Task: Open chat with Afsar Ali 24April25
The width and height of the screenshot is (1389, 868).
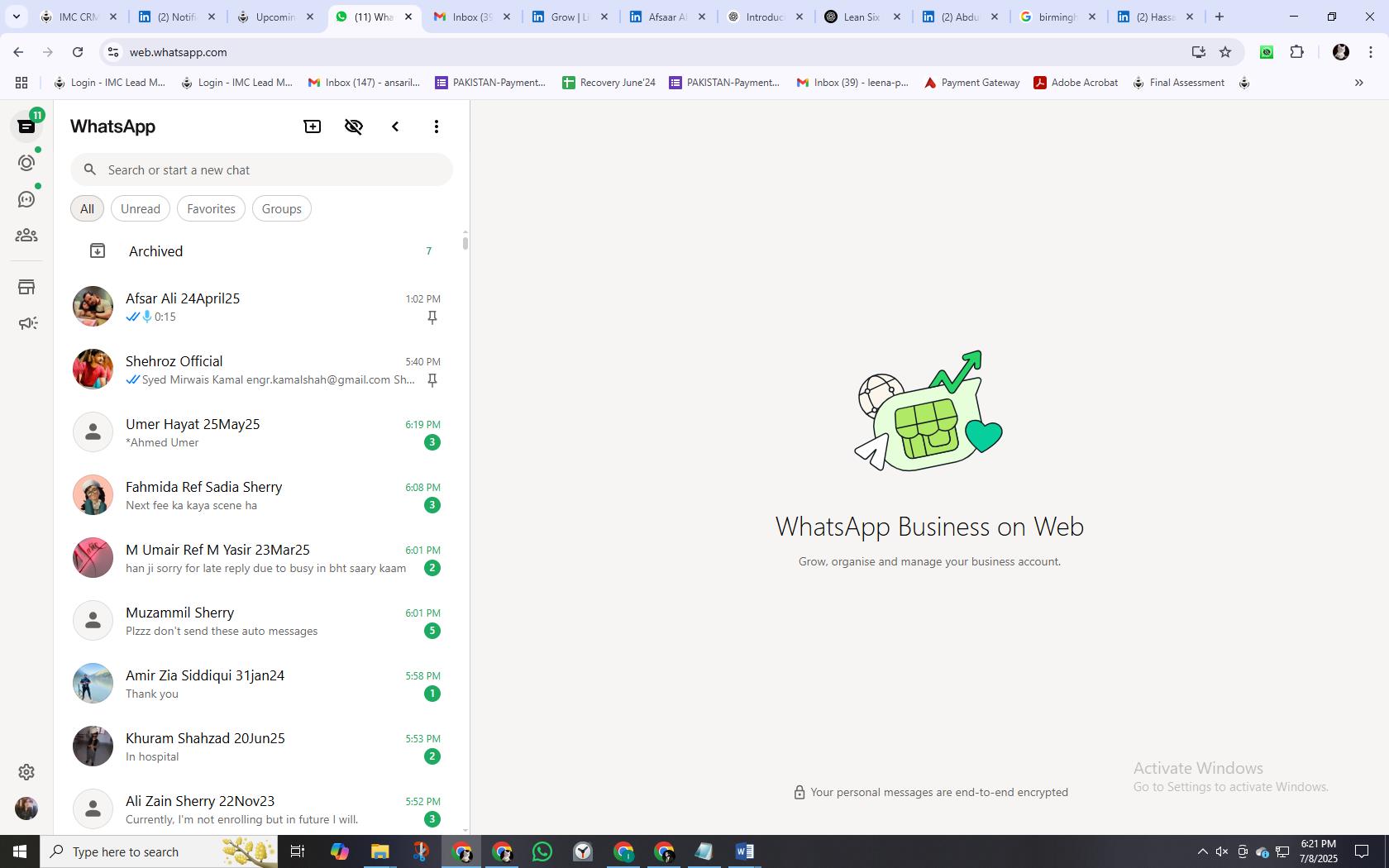Action: (x=261, y=307)
